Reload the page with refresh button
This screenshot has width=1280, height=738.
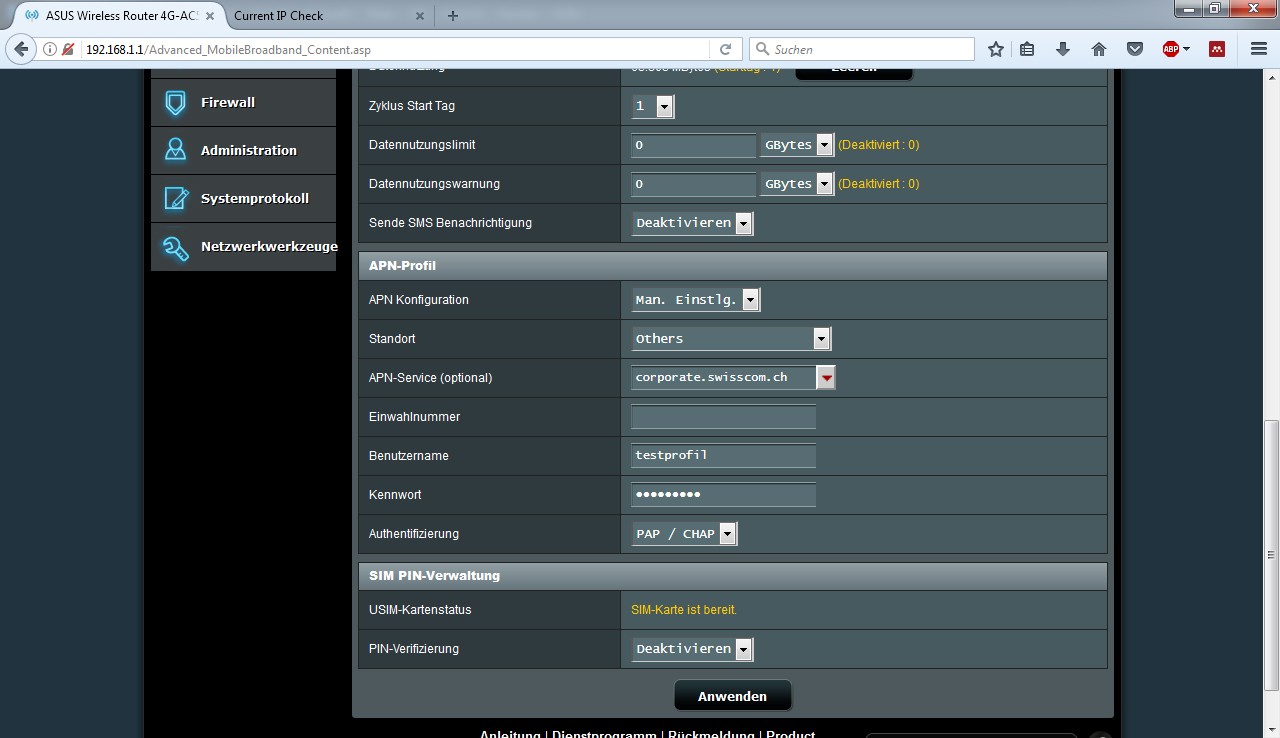coord(725,49)
